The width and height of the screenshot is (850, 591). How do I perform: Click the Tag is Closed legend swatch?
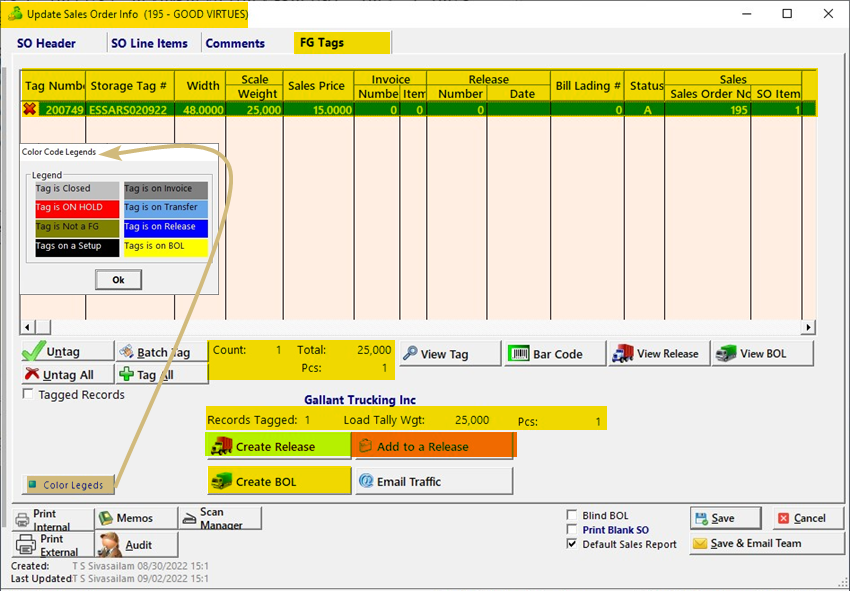tap(77, 190)
